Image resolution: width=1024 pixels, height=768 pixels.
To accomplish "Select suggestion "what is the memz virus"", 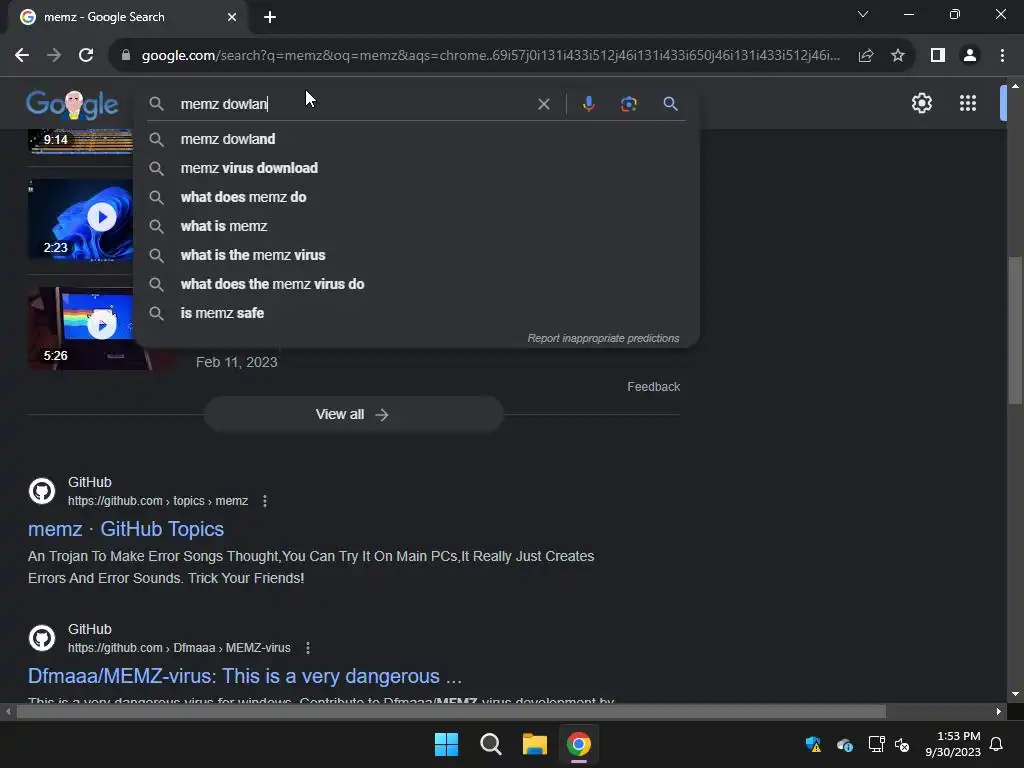I will 416,255.
